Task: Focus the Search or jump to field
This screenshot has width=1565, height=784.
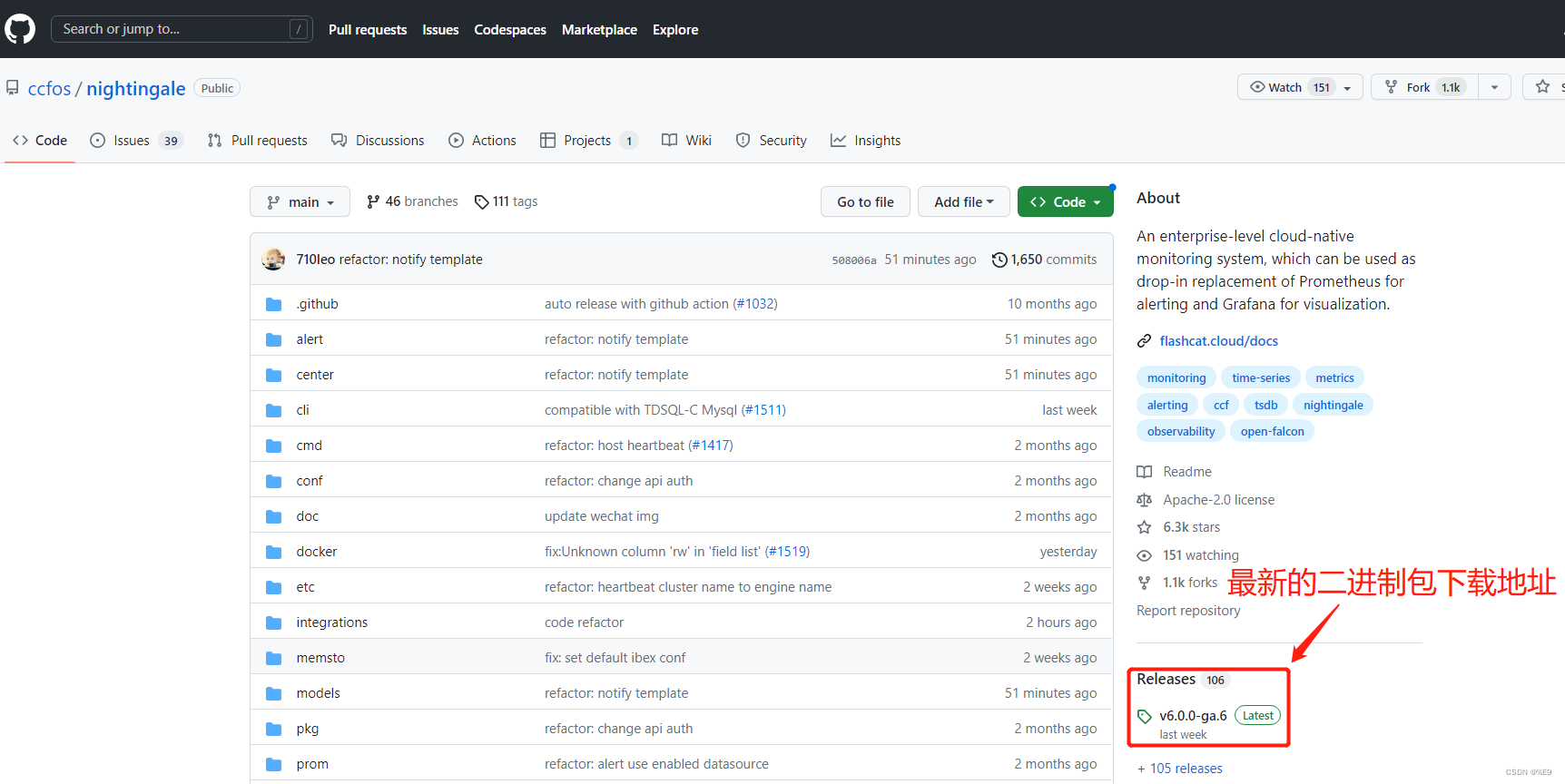Action: pos(182,29)
